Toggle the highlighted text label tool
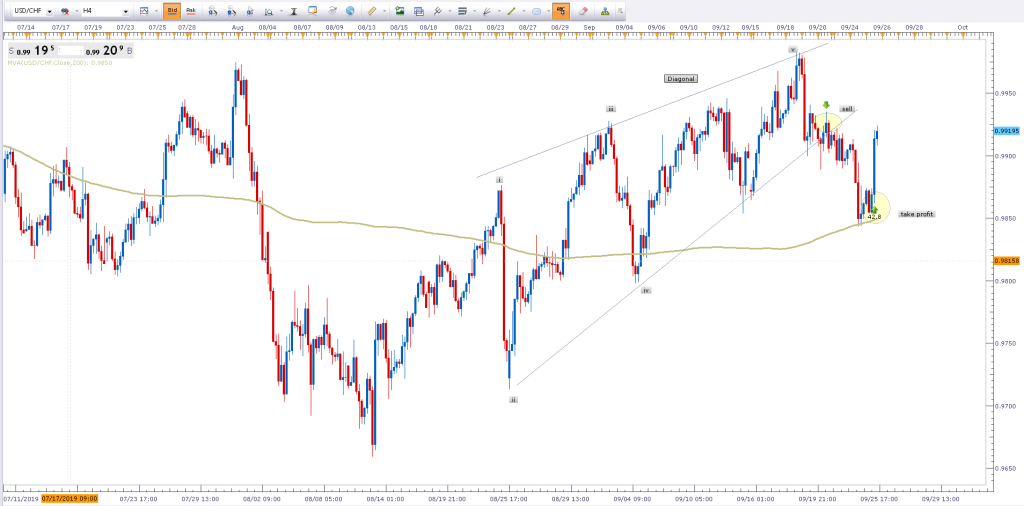1024x506 pixels. tap(560, 11)
